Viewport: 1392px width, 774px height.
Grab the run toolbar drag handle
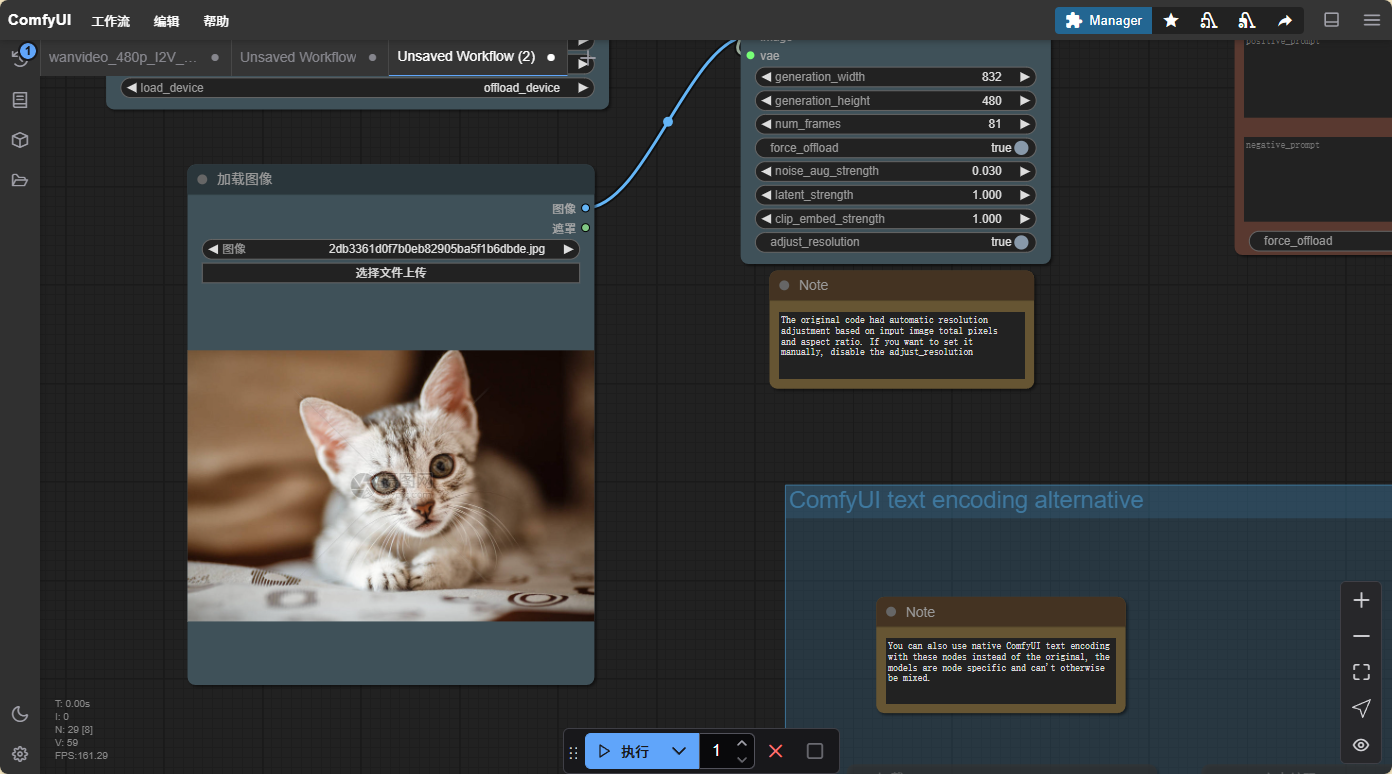(x=573, y=752)
